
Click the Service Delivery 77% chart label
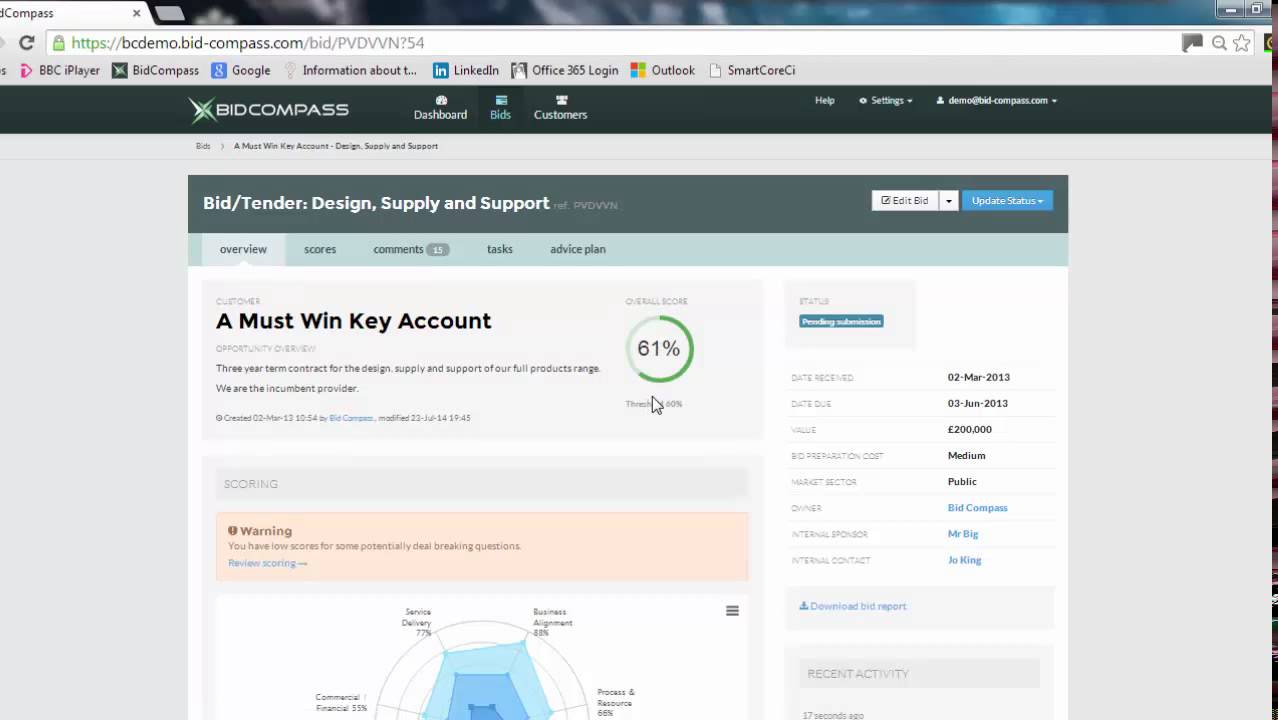click(x=417, y=622)
